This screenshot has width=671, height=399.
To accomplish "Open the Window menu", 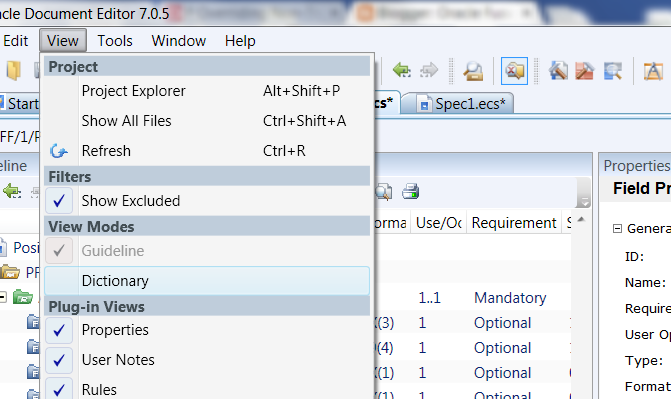I will tap(178, 41).
